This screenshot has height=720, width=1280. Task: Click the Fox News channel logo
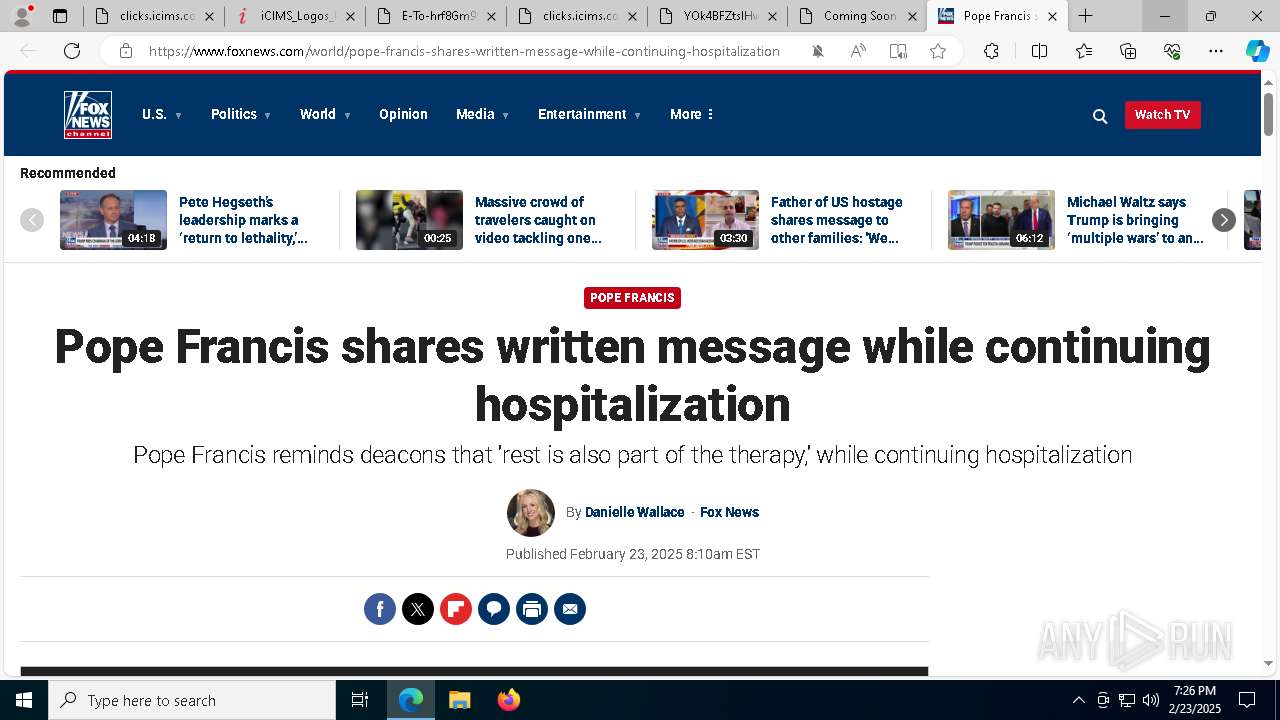click(88, 115)
